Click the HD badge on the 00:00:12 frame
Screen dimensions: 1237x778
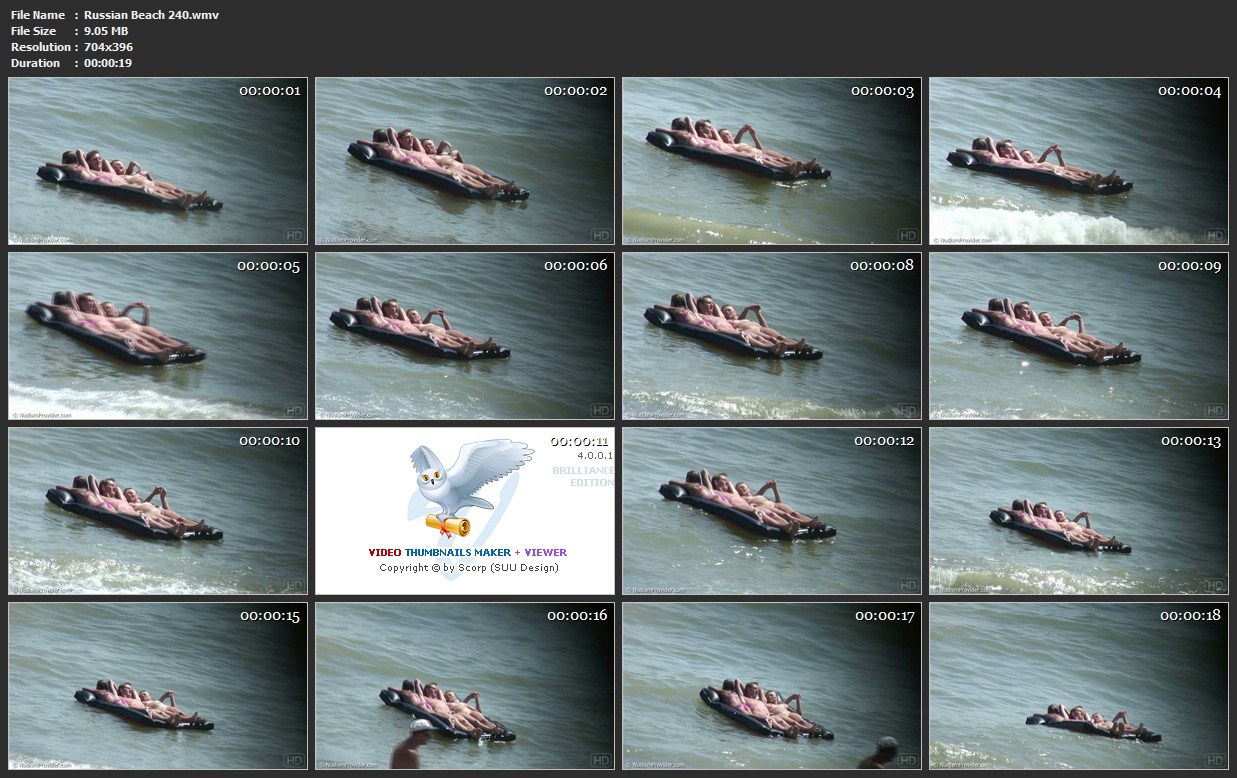pos(907,585)
